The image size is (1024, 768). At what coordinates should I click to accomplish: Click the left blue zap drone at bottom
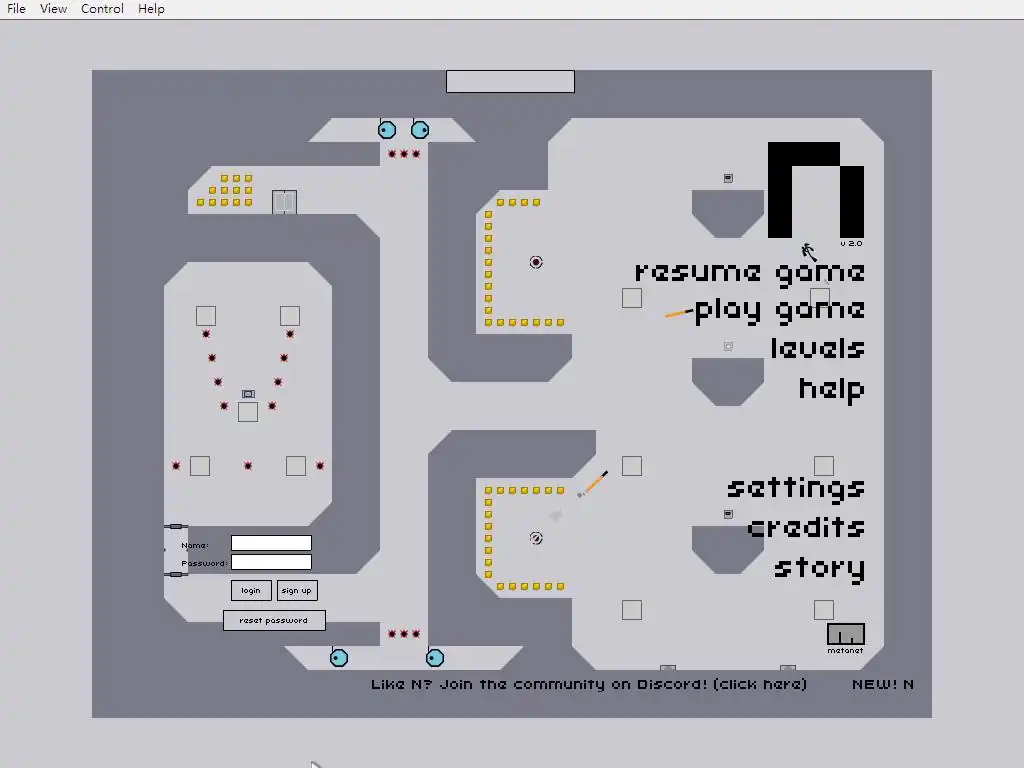click(x=339, y=658)
